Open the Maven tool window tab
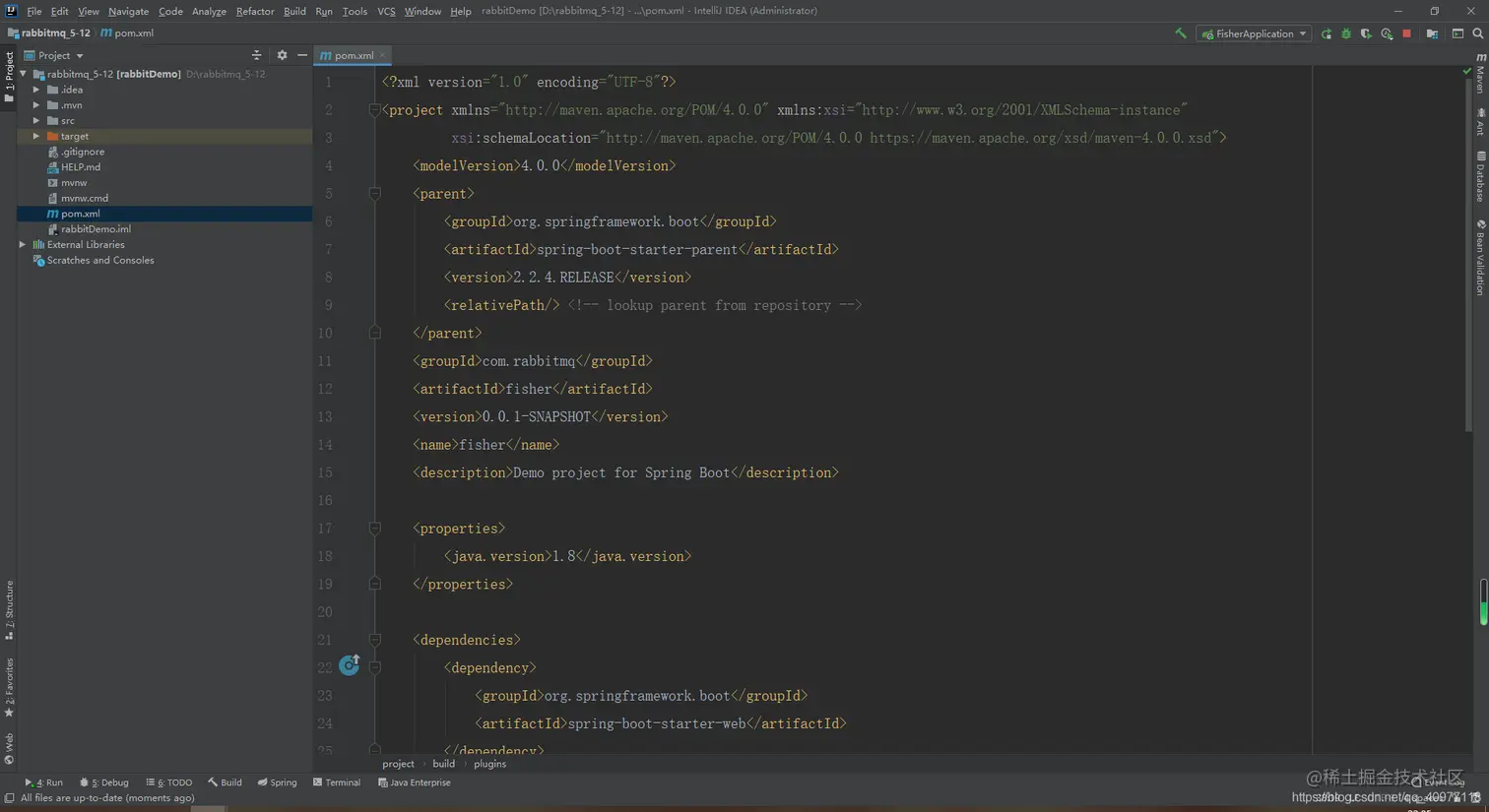The image size is (1489, 812). (1480, 73)
